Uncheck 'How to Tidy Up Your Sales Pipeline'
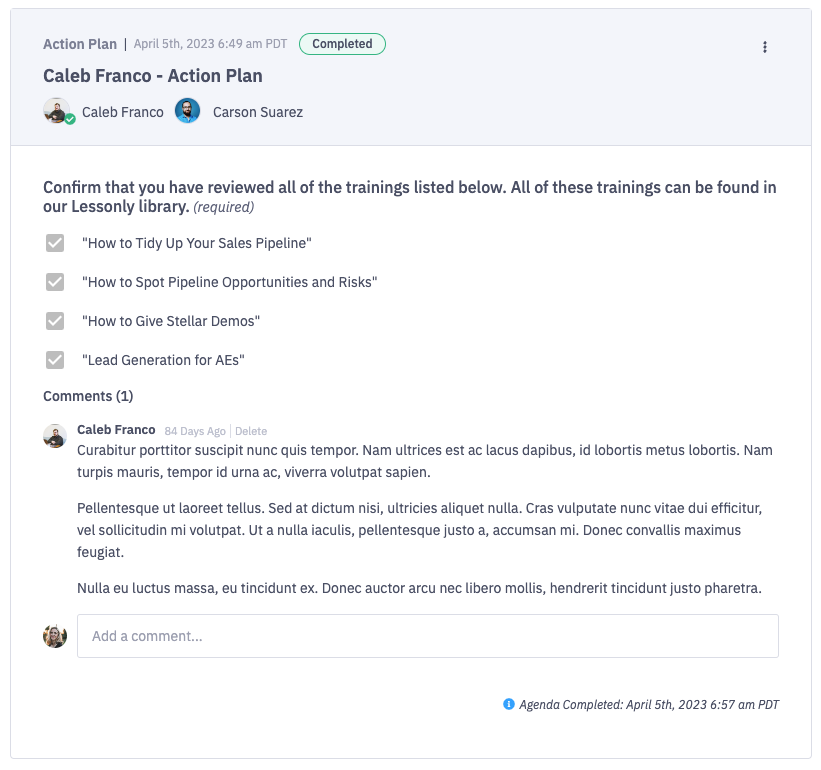 [x=55, y=243]
